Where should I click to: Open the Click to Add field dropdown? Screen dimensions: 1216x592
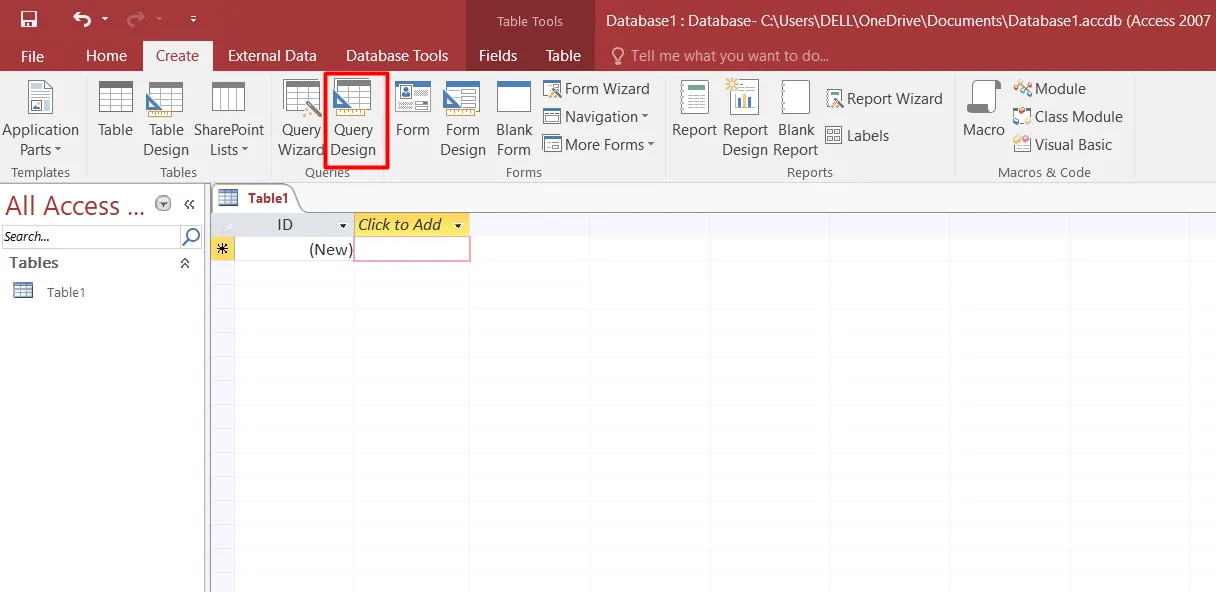[457, 225]
